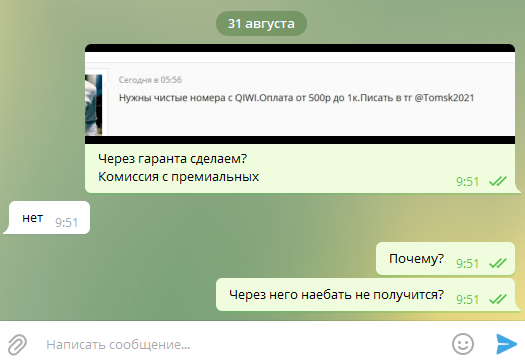Click the blue send message arrow
The height and width of the screenshot is (361, 525).
tap(506, 344)
